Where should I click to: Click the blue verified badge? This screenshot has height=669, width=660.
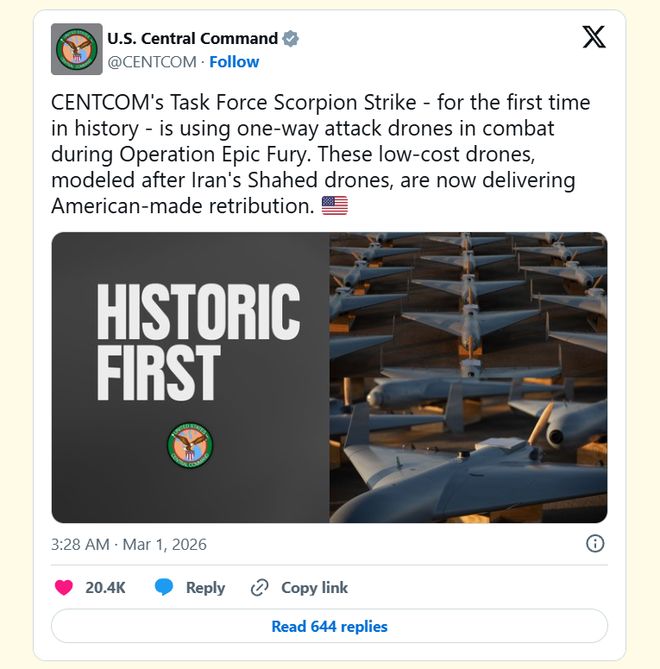[x=291, y=39]
